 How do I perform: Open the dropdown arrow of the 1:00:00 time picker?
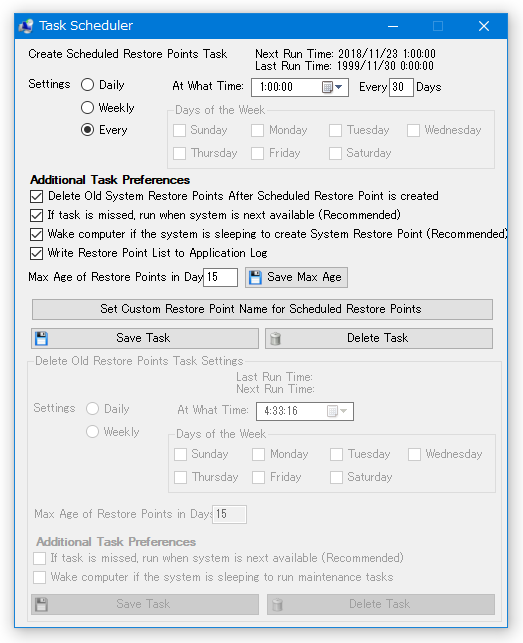pos(339,87)
